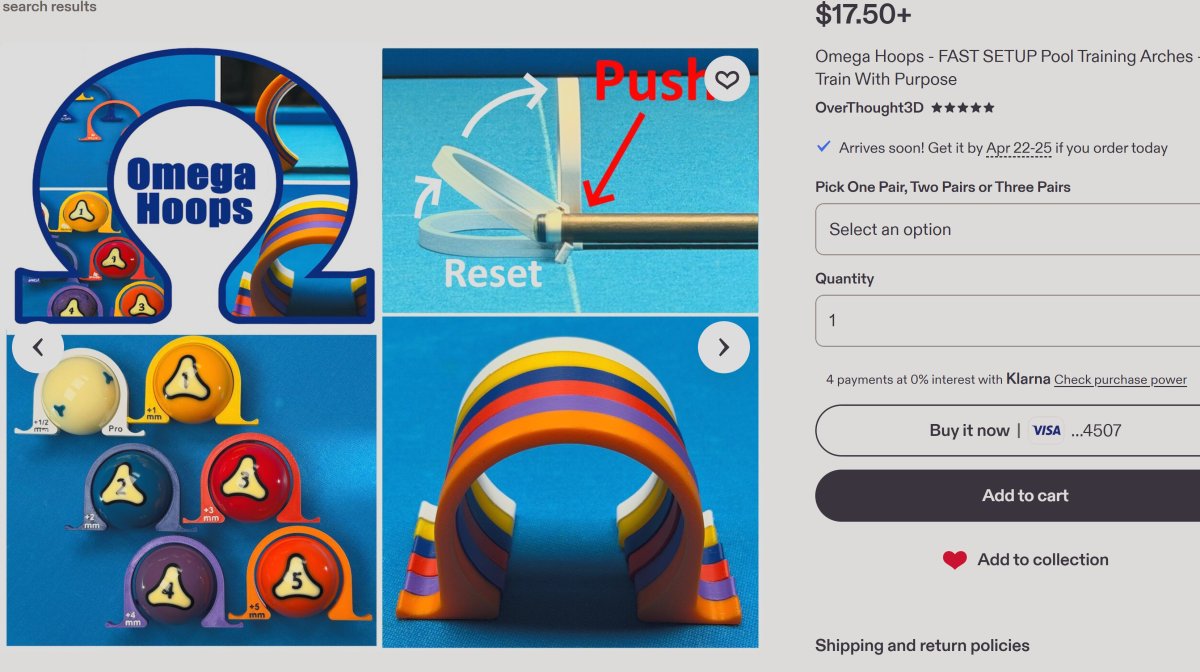Open the Quantity selector
This screenshot has width=1200, height=672.
click(x=1008, y=321)
